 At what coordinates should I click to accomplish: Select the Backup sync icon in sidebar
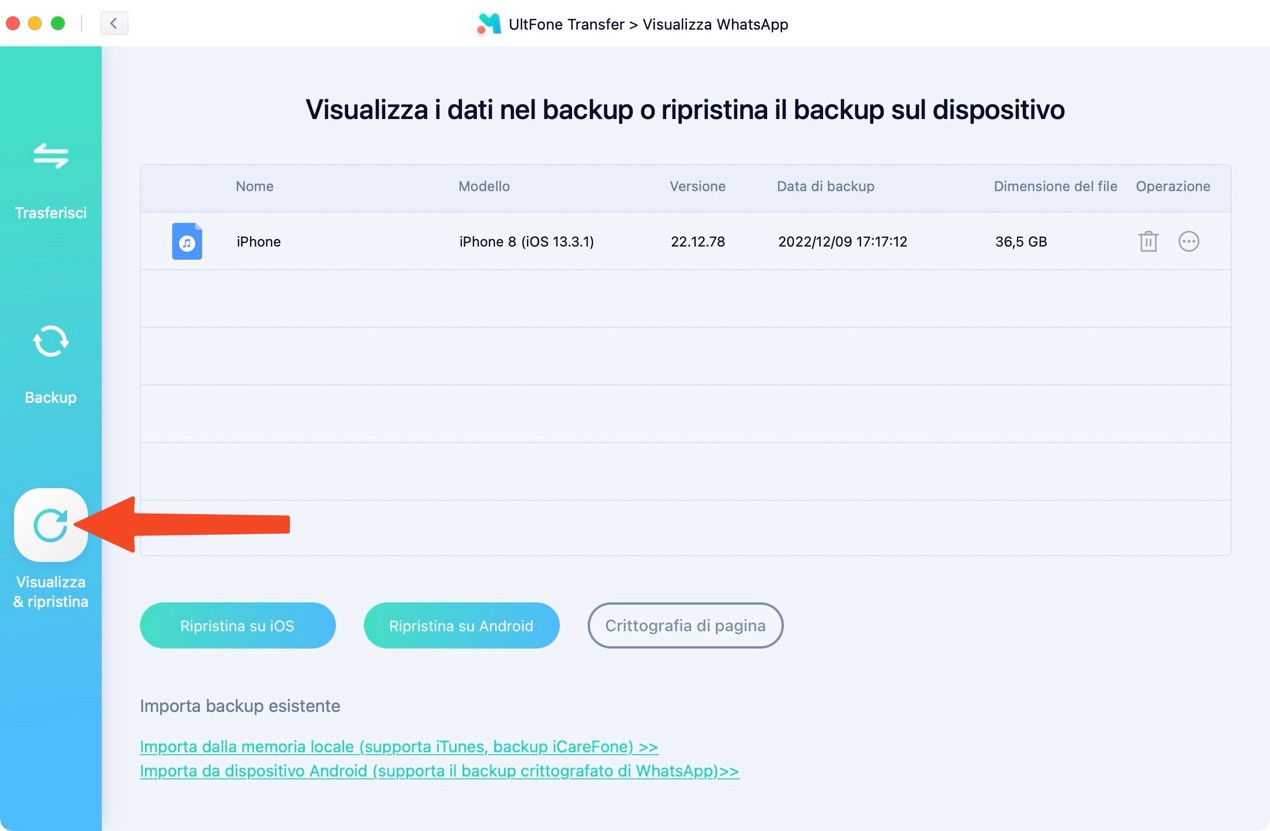pos(50,342)
